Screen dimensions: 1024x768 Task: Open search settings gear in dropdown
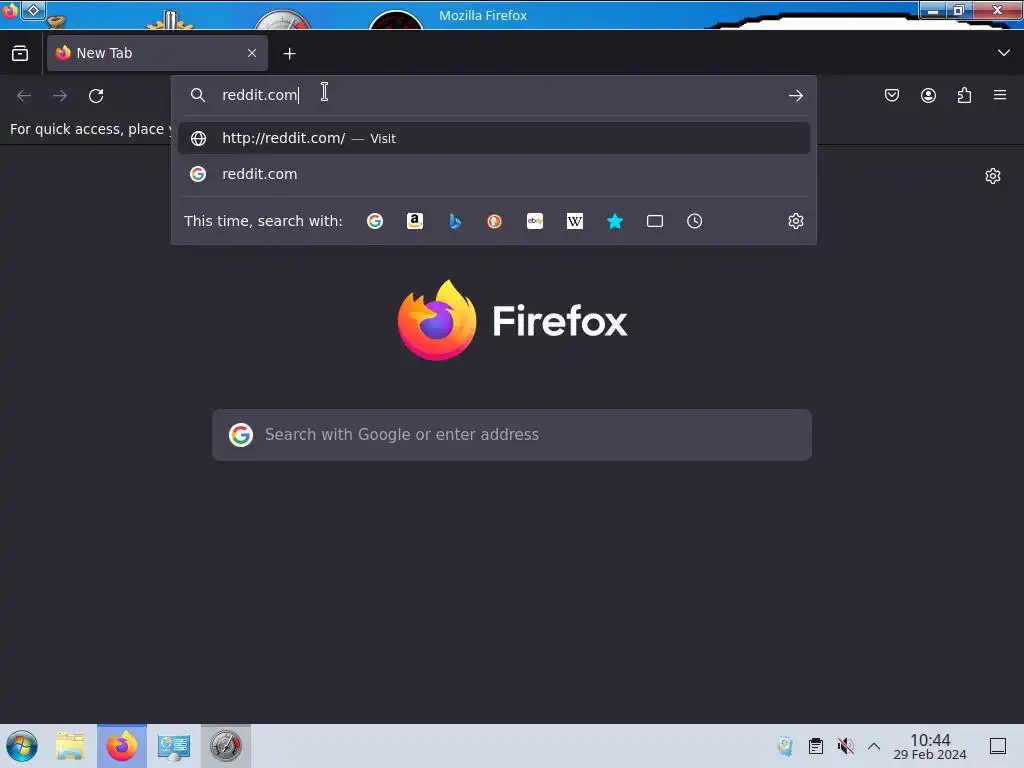pyautogui.click(x=795, y=221)
